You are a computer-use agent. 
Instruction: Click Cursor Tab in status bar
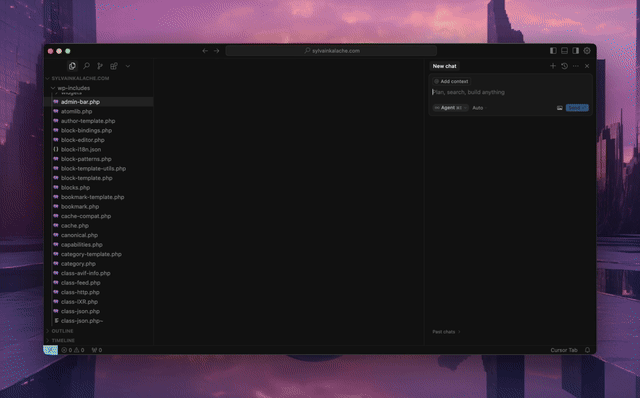coord(564,350)
